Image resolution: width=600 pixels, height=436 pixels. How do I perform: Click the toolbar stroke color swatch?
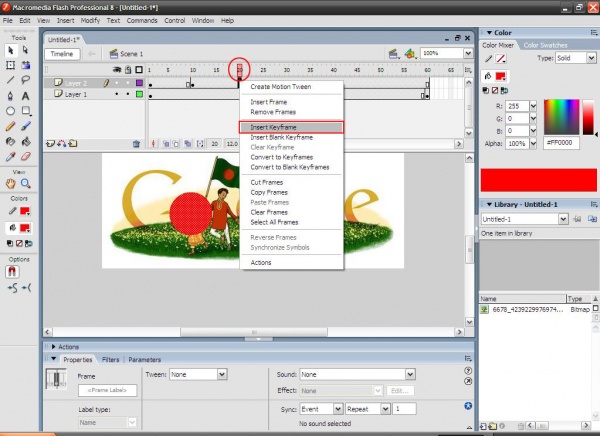(x=25, y=211)
